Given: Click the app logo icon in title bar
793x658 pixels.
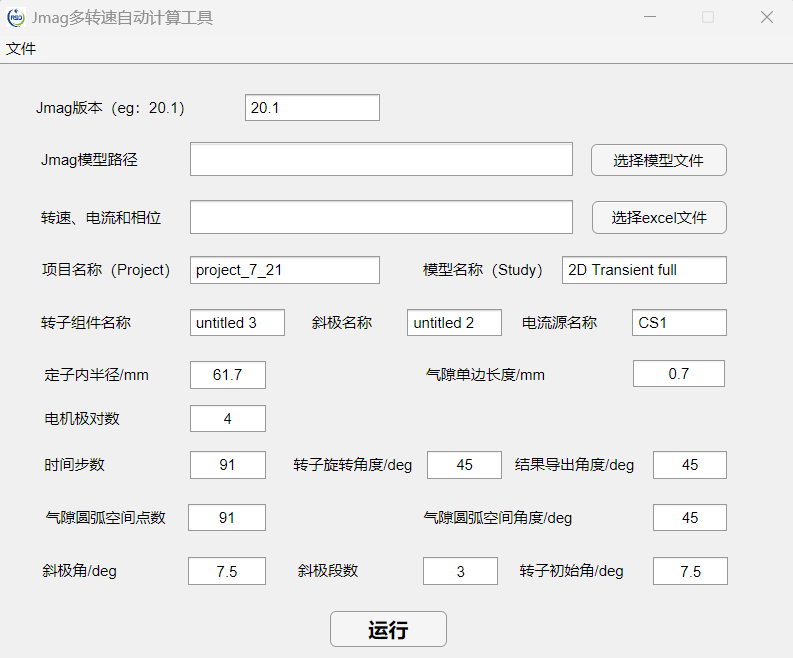Looking at the screenshot, I should coord(16,17).
